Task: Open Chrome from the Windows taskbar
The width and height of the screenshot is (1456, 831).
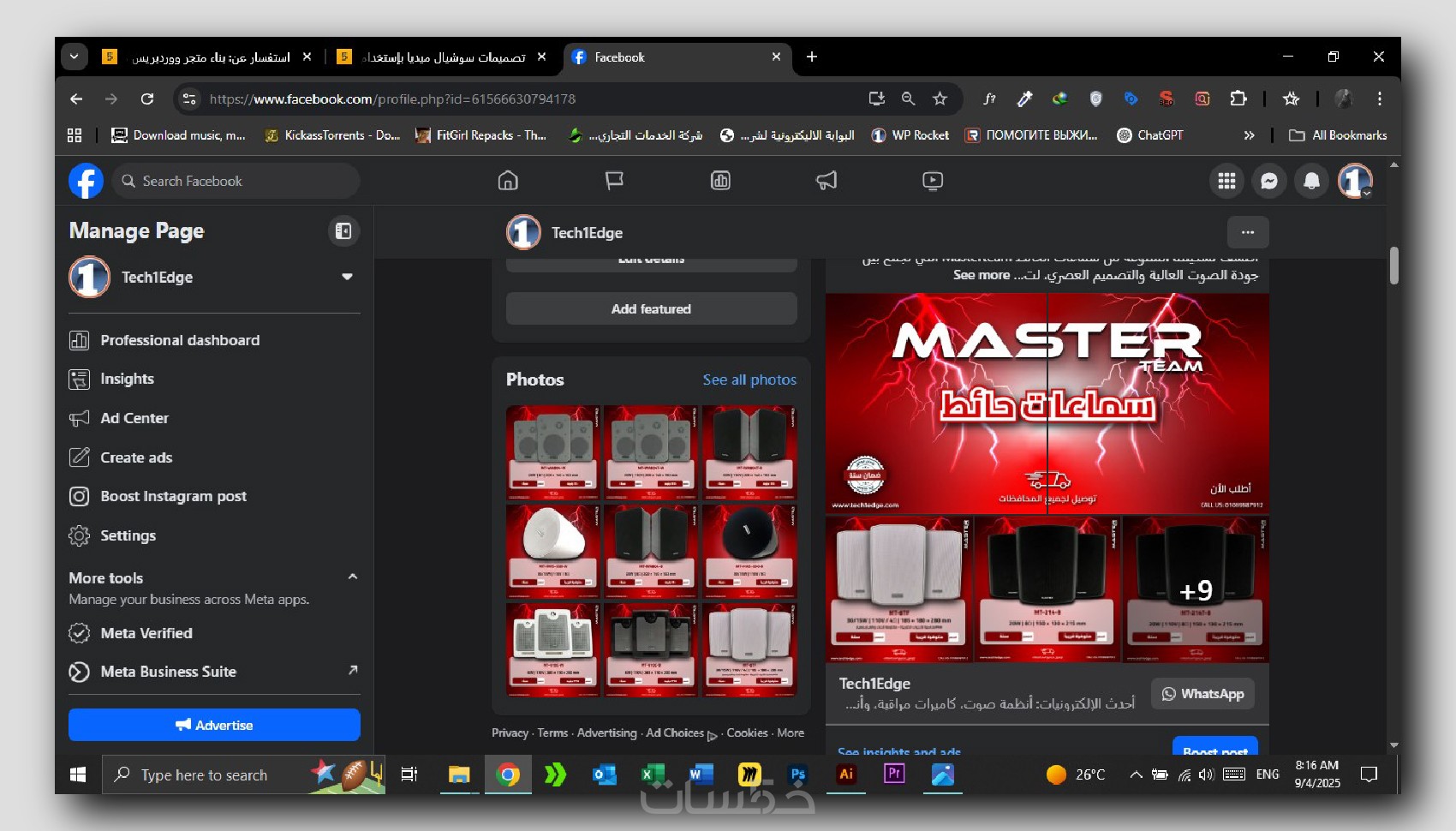Action: click(x=508, y=775)
